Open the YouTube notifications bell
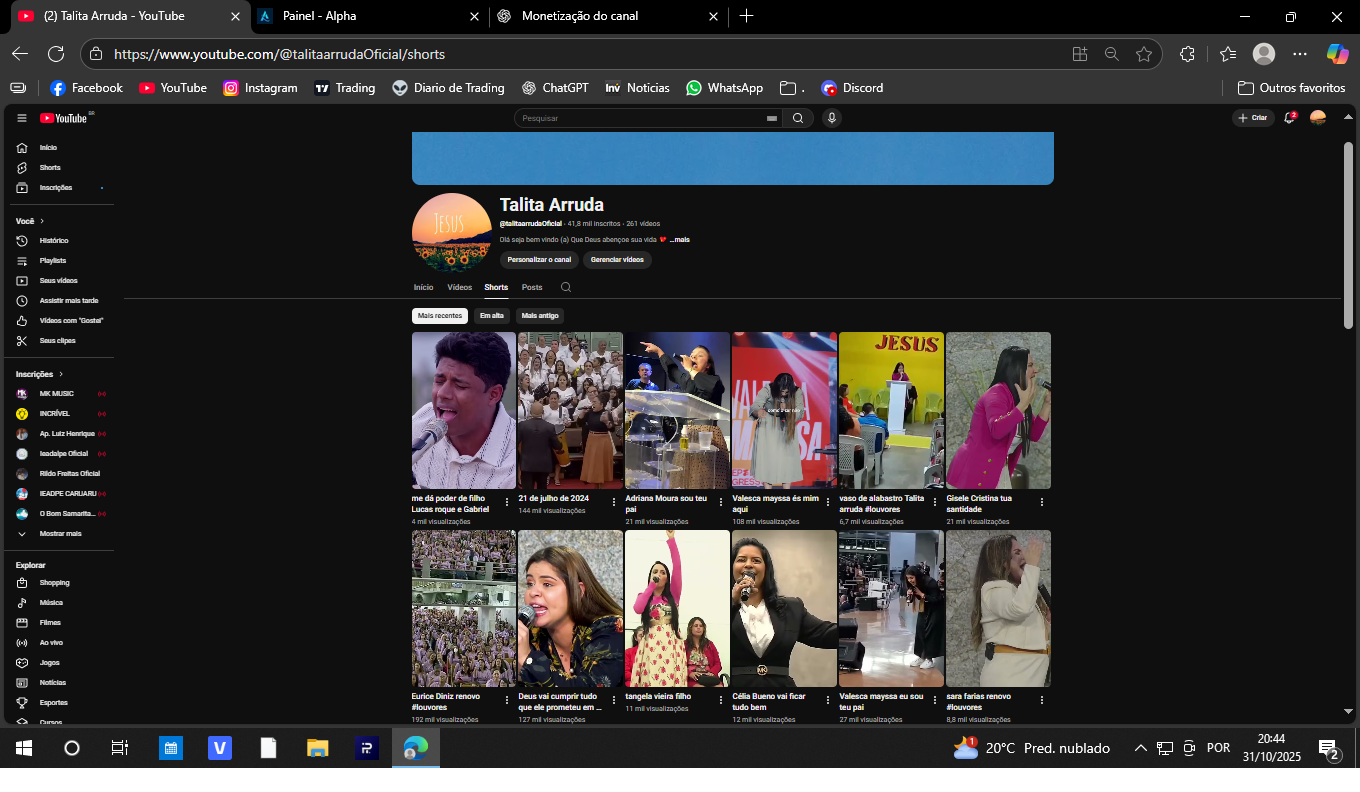The image size is (1360, 792). [x=1290, y=118]
